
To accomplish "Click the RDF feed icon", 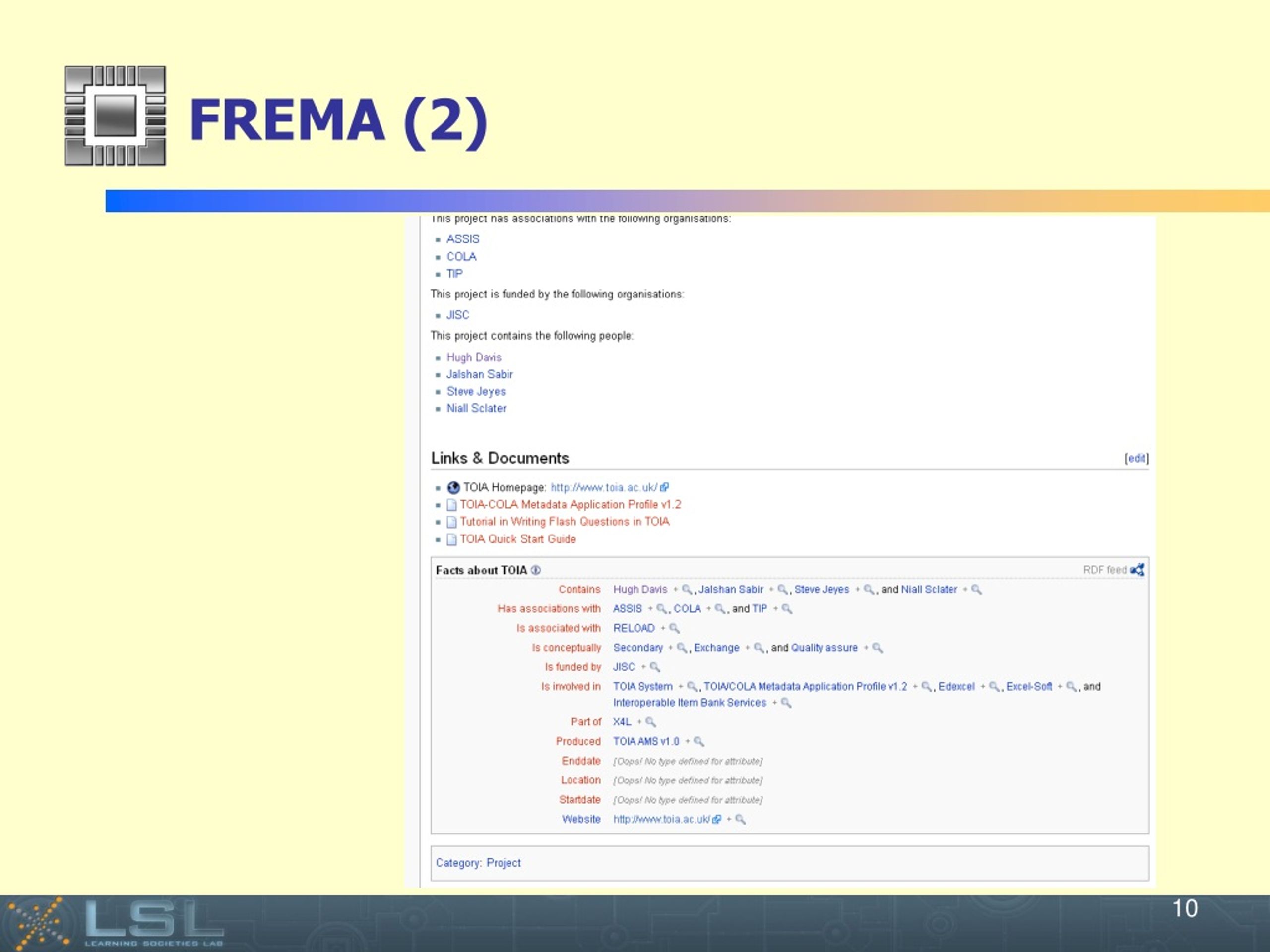I will click(x=1137, y=569).
